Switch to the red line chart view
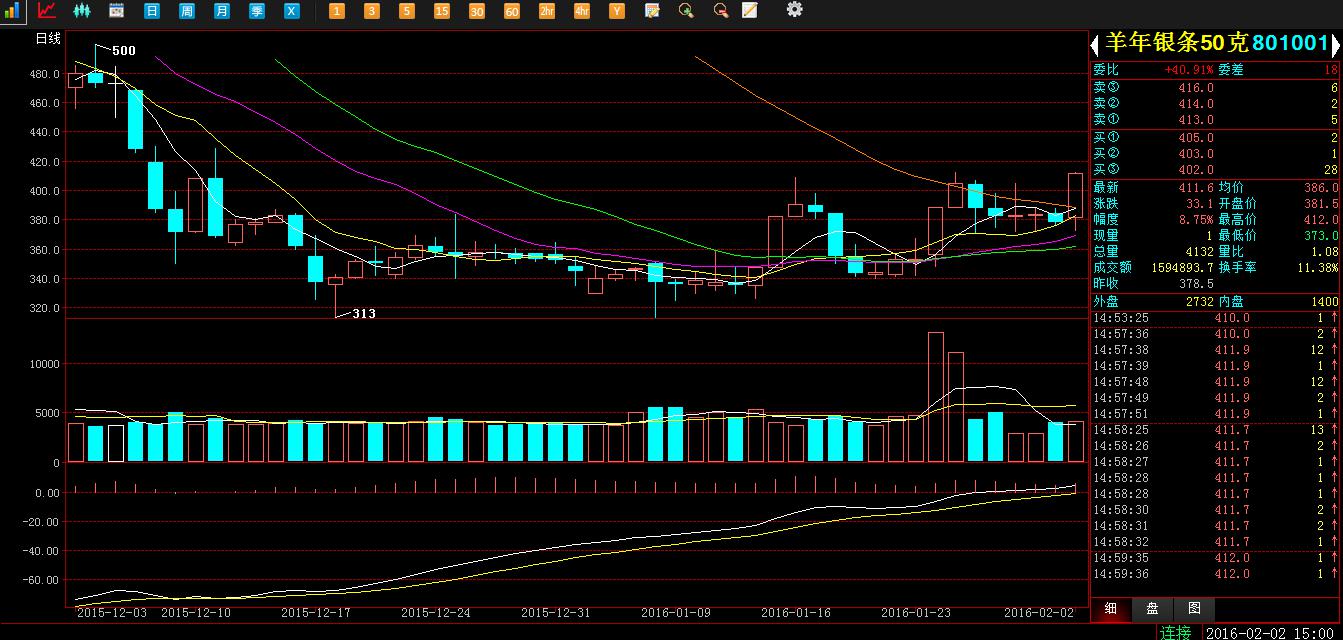 click(47, 10)
